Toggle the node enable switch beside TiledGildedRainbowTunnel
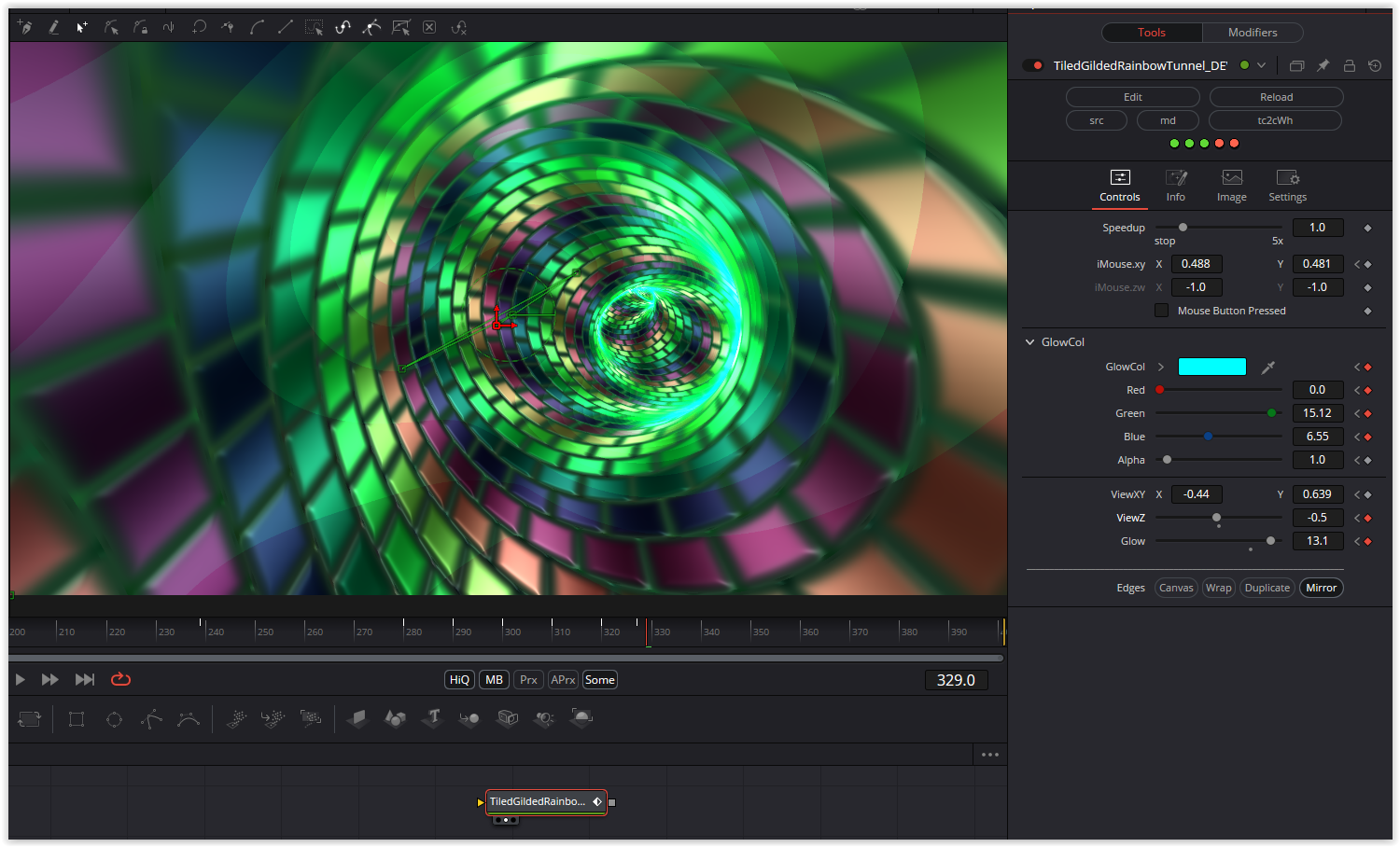Image resolution: width=1400 pixels, height=847 pixels. [x=1032, y=65]
